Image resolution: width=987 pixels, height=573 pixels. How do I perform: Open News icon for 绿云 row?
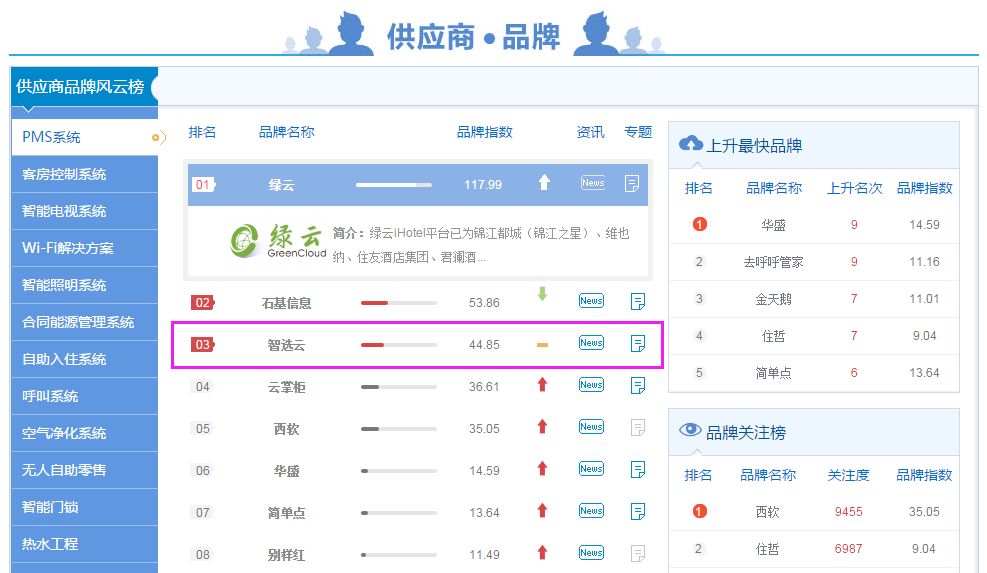click(x=592, y=183)
